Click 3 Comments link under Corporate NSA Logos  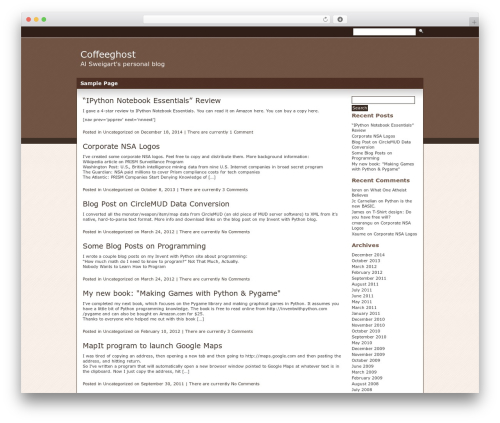[x=235, y=190]
